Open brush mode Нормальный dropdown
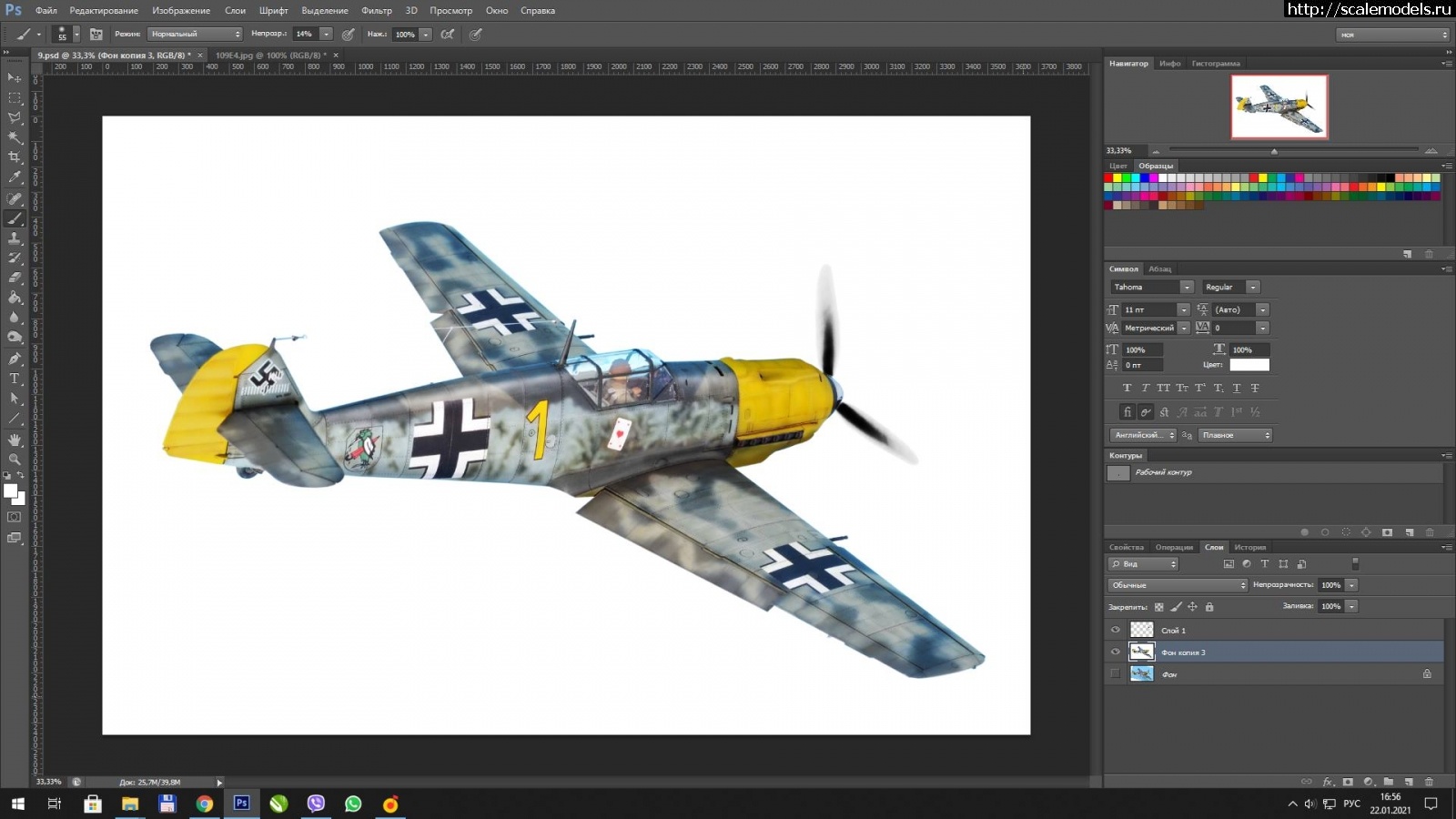Screen dimensions: 1456x819 click(195, 35)
